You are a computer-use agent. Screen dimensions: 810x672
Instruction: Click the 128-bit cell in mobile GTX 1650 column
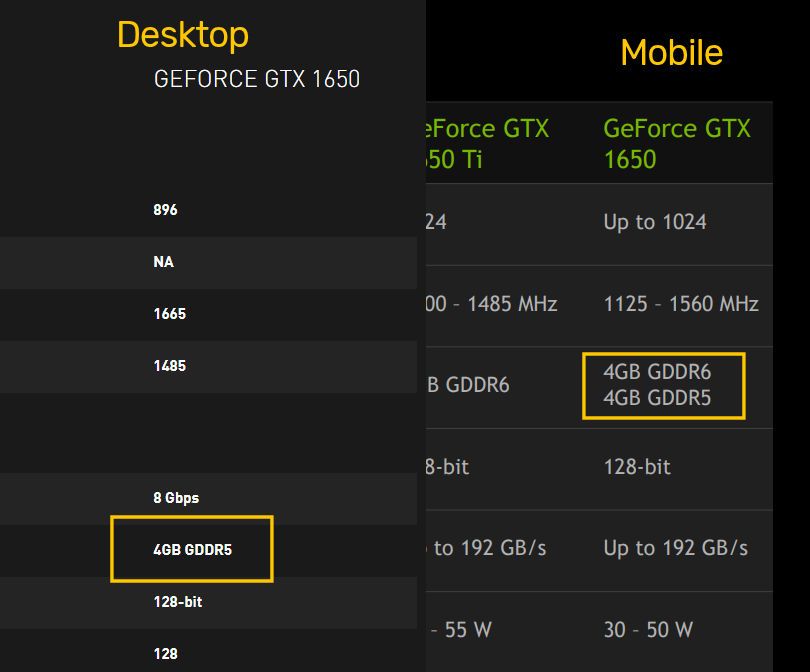coord(637,467)
